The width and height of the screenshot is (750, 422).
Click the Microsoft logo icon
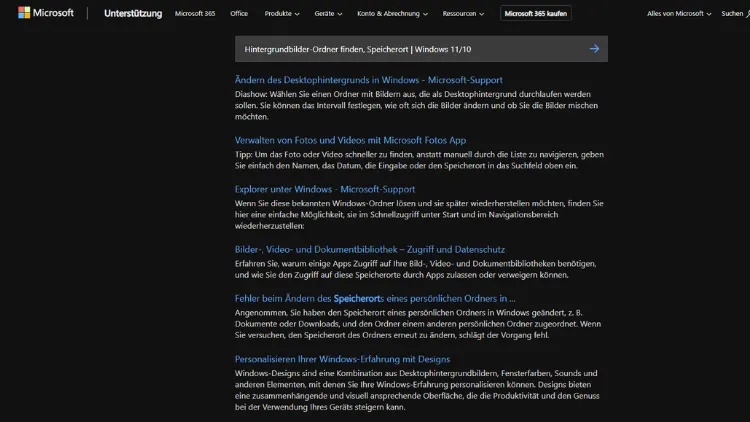24,13
